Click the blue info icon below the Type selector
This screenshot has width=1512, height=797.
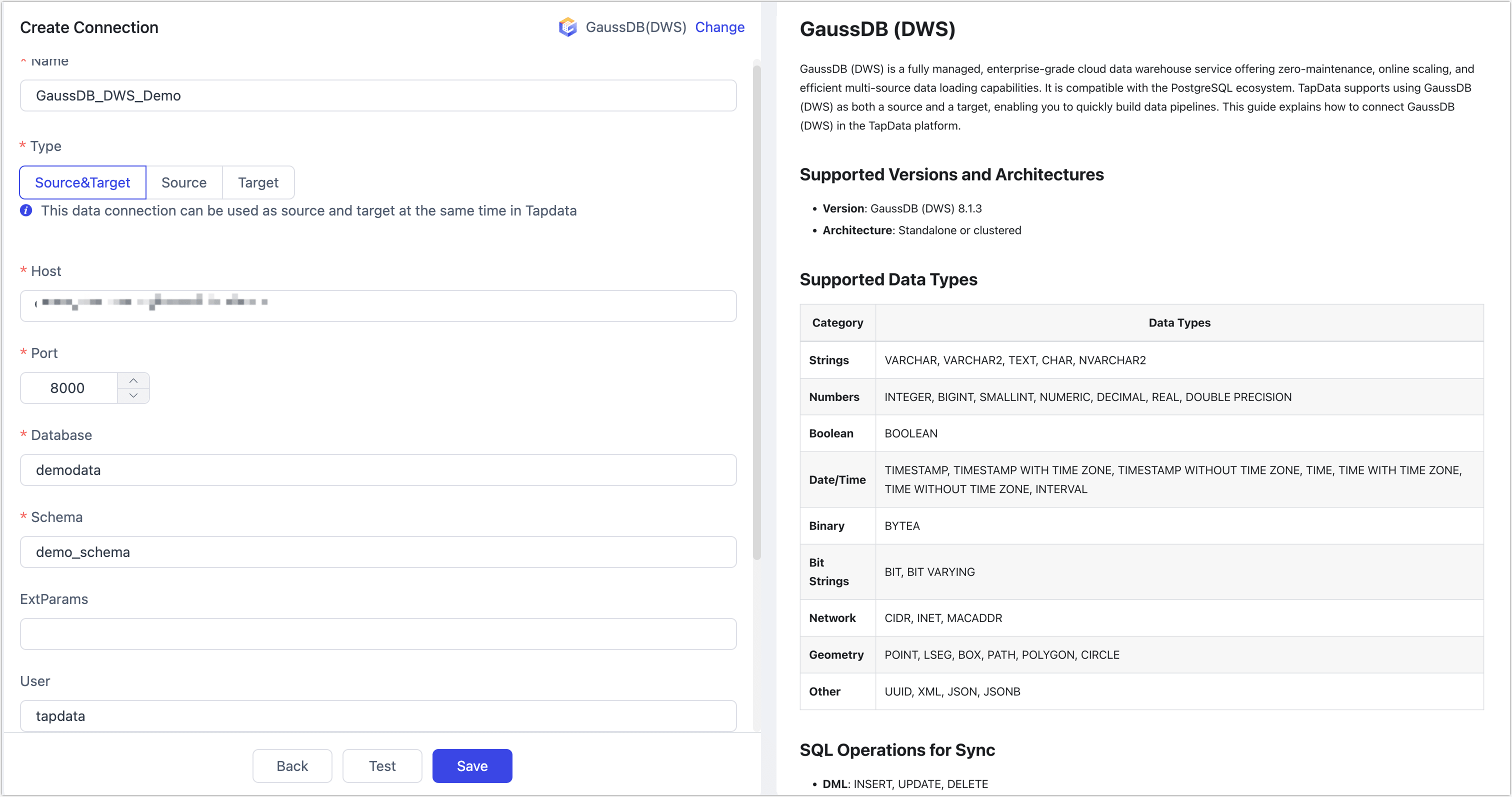(26, 210)
